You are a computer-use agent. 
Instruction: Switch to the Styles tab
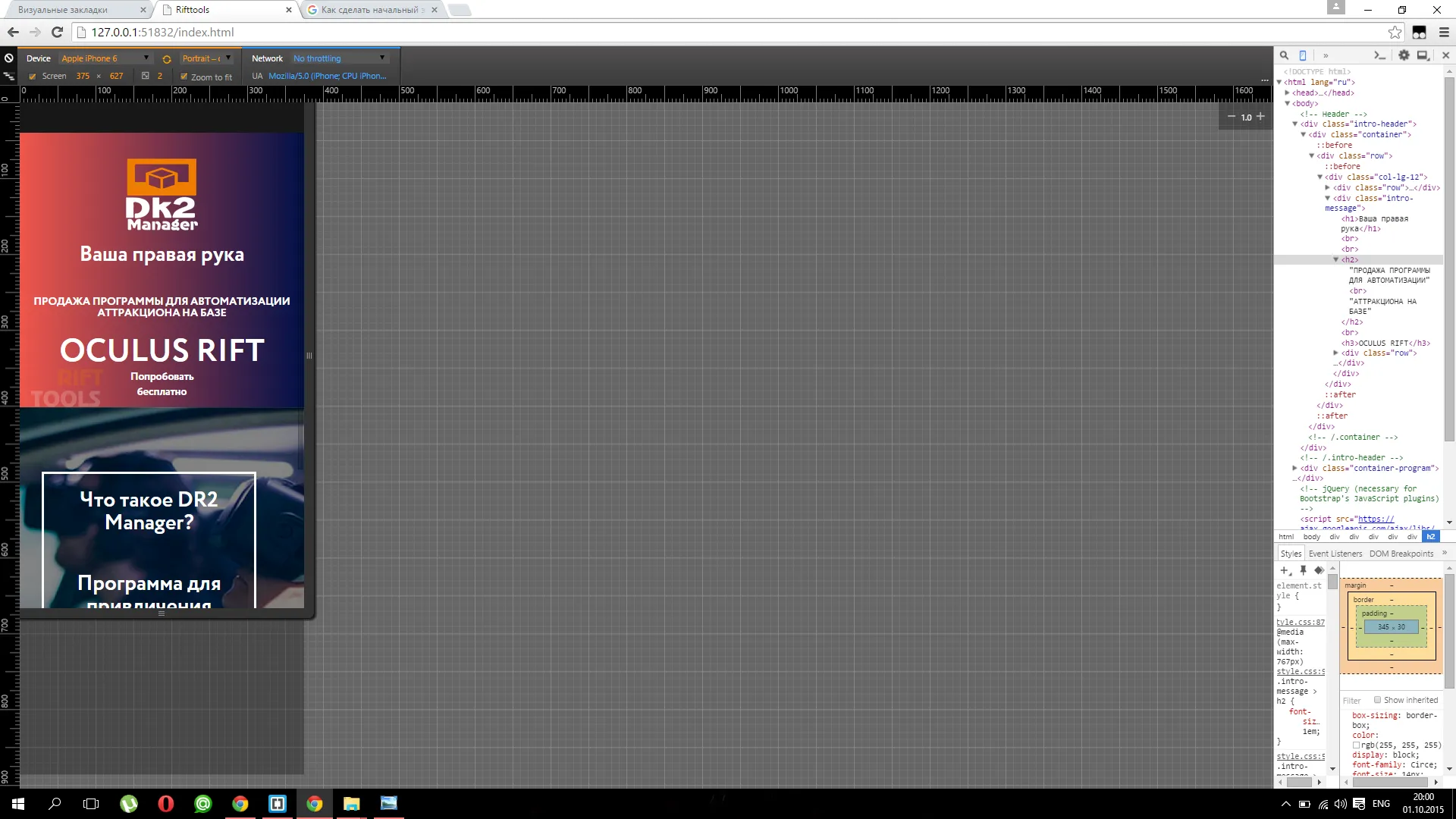click(x=1291, y=554)
